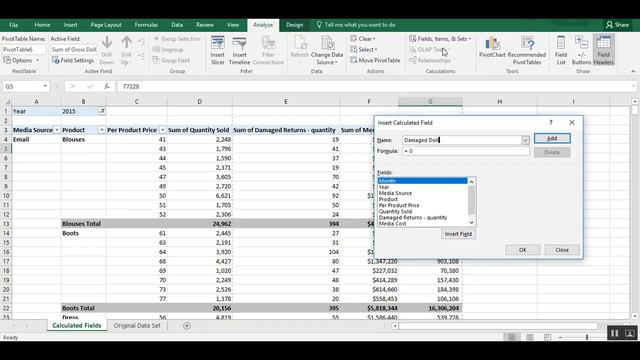The height and width of the screenshot is (360, 640).
Task: Click the calculated field Name input
Action: pos(462,140)
